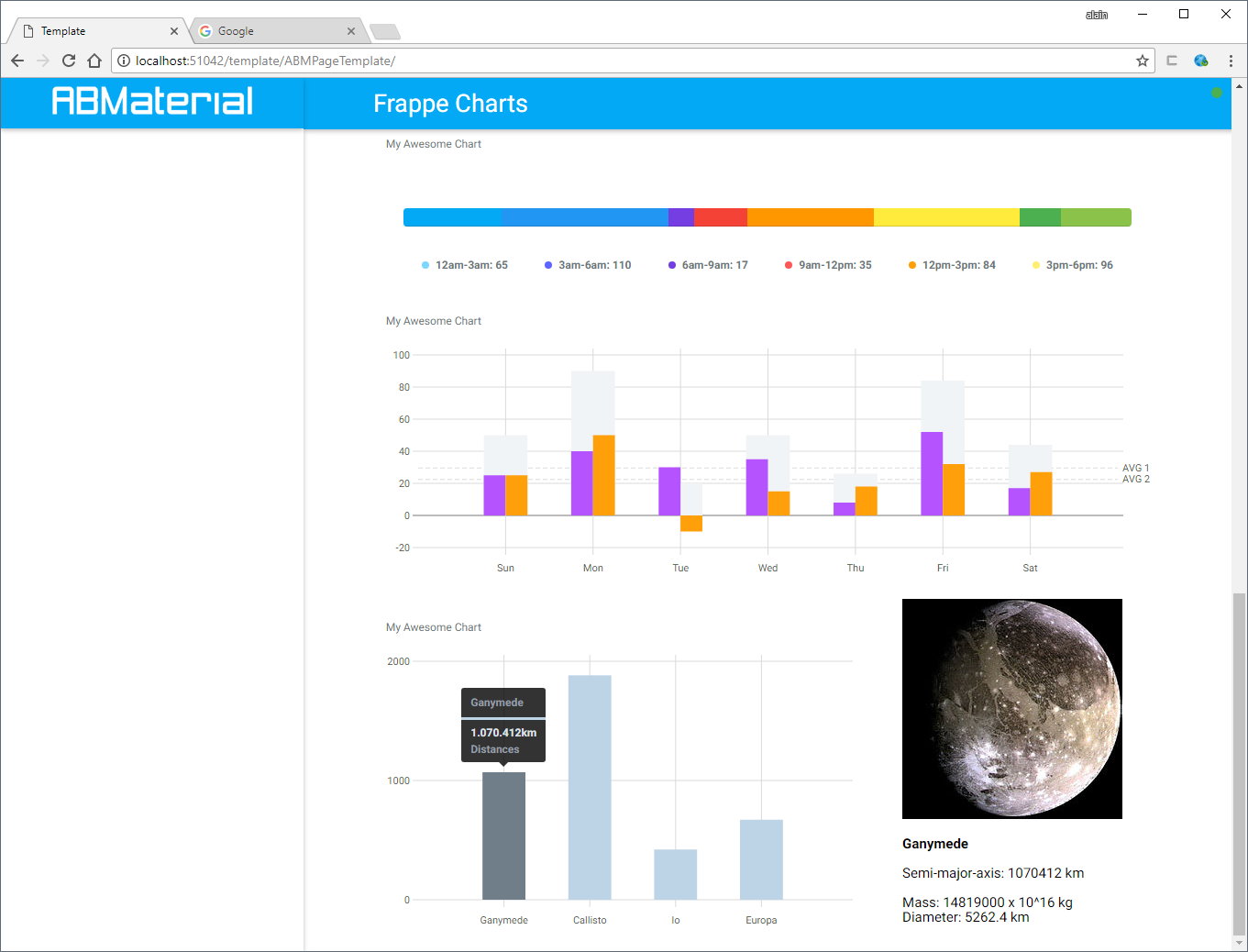
Task: Click the Frappe Charts page title
Action: click(450, 104)
